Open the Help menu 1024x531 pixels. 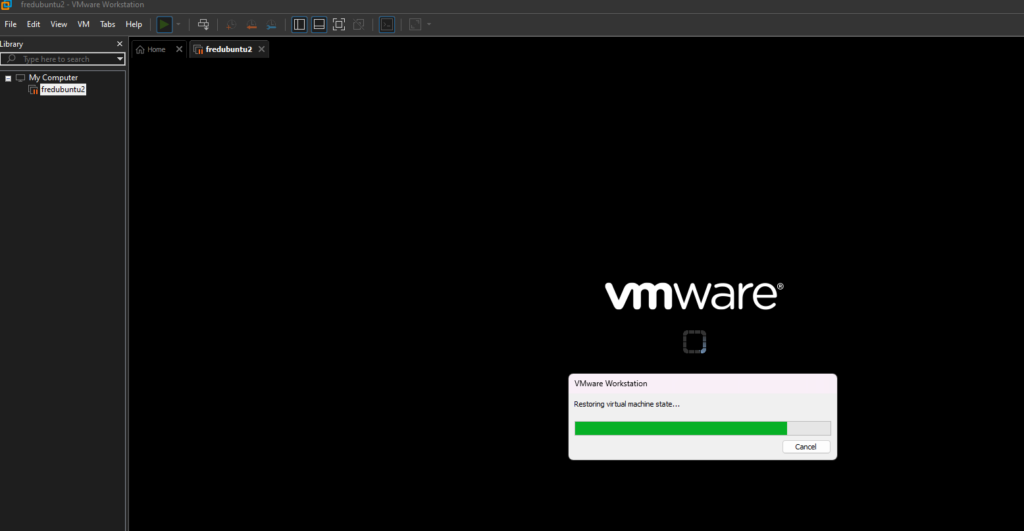click(x=134, y=24)
